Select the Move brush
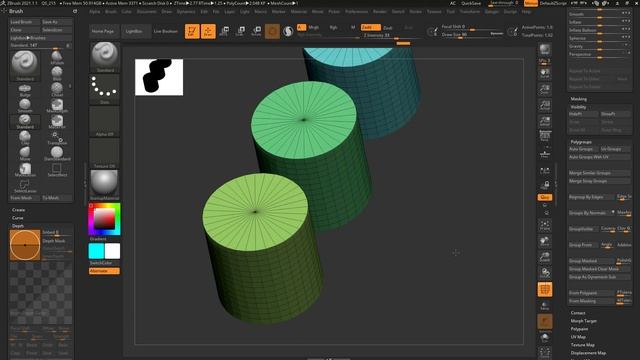640x360 pixels. pyautogui.click(x=25, y=153)
